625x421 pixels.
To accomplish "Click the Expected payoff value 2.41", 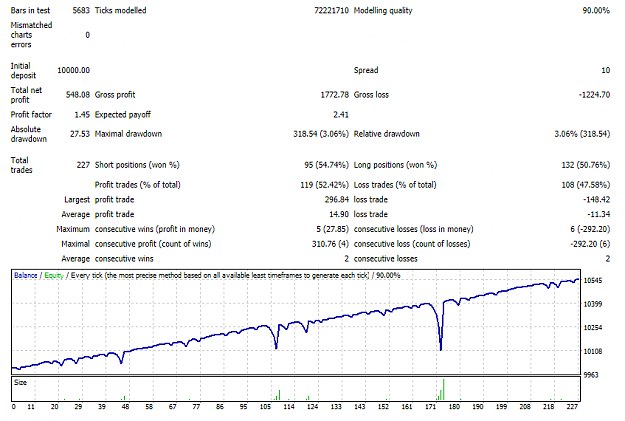I will 341,114.
